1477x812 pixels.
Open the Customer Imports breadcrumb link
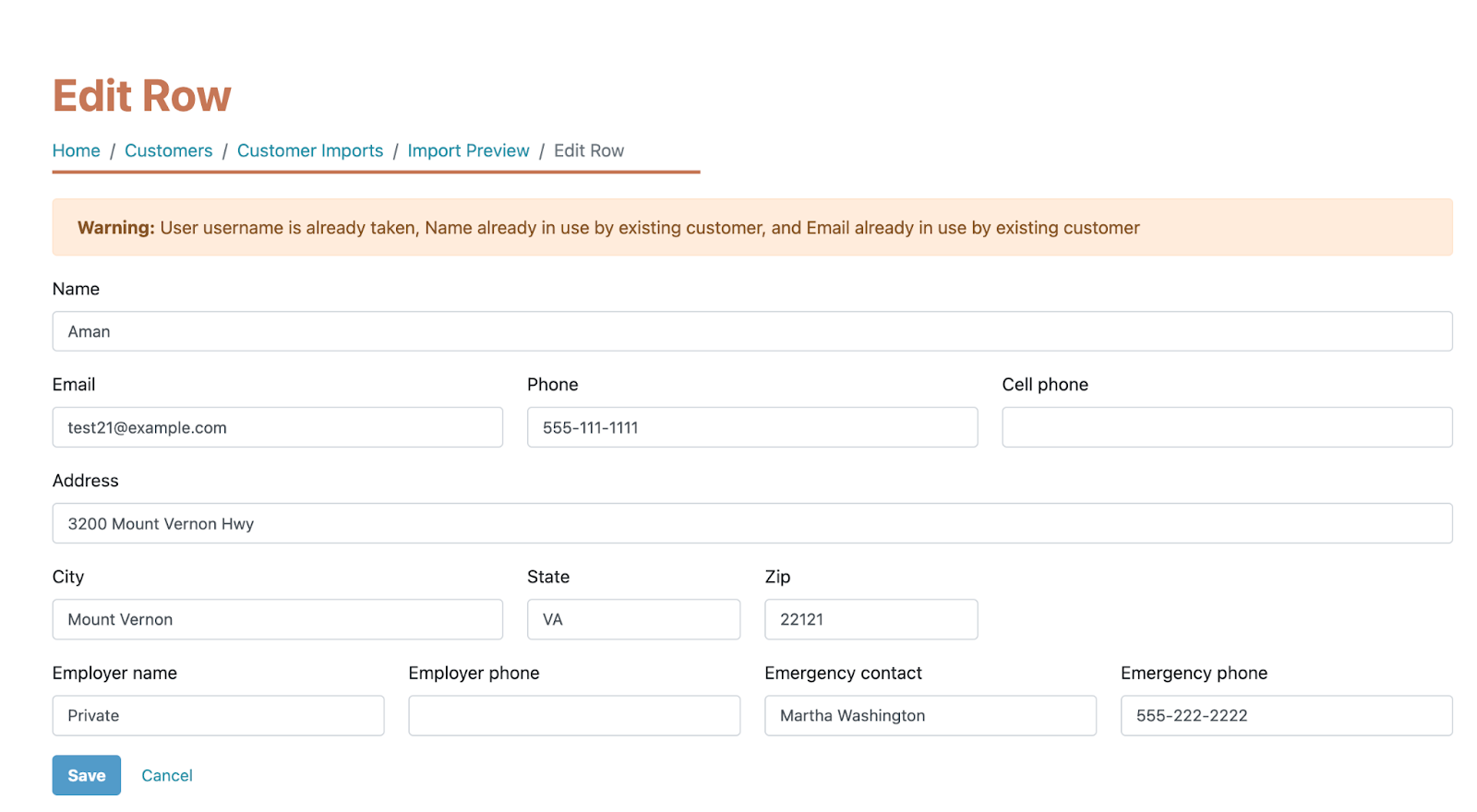(309, 150)
